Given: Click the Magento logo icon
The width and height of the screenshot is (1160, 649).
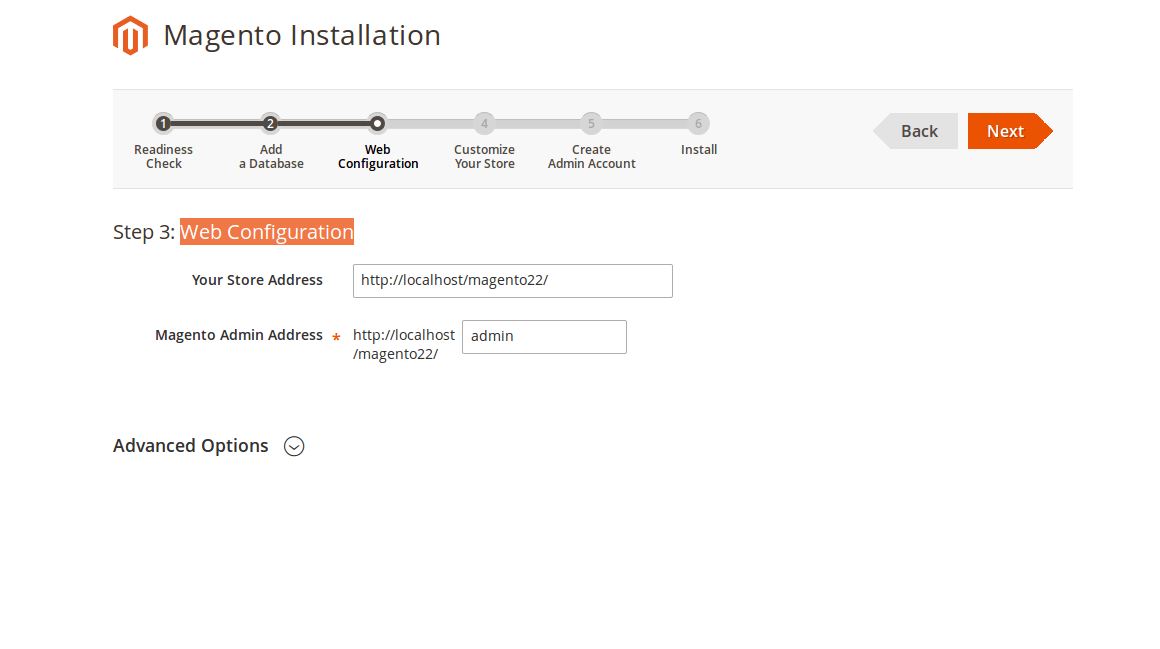Looking at the screenshot, I should [130, 36].
